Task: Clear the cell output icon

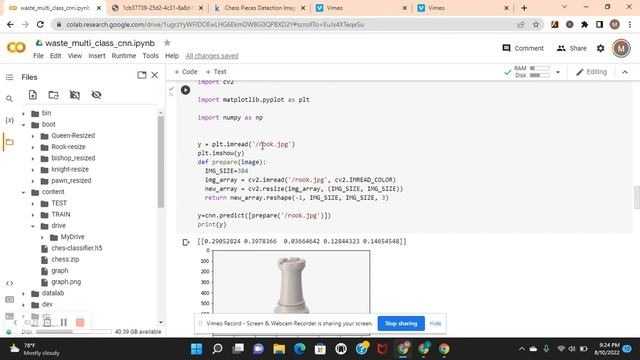Action: [x=186, y=242]
